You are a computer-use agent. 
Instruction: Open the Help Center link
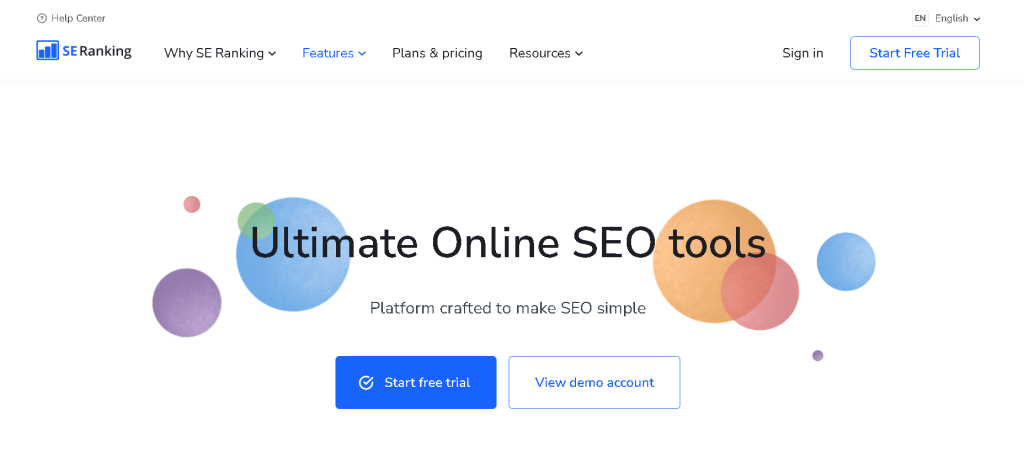(x=71, y=18)
